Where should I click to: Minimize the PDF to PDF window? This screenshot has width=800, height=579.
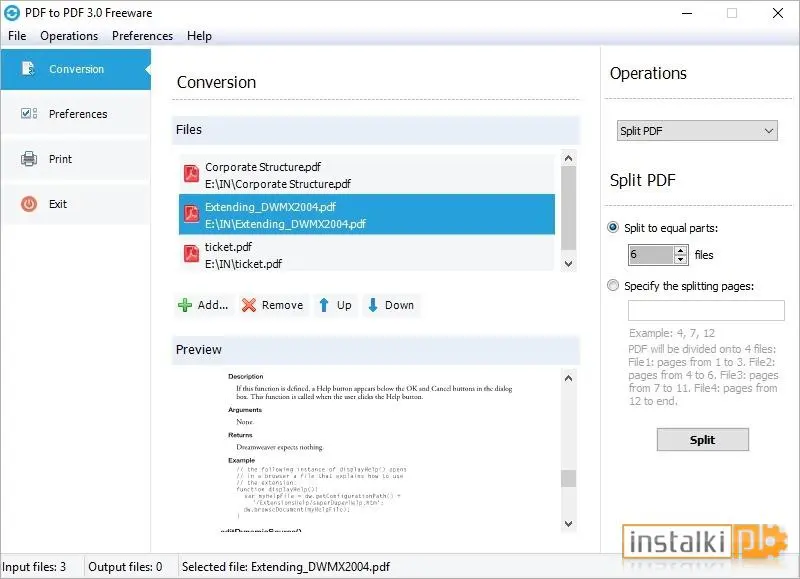tap(687, 13)
